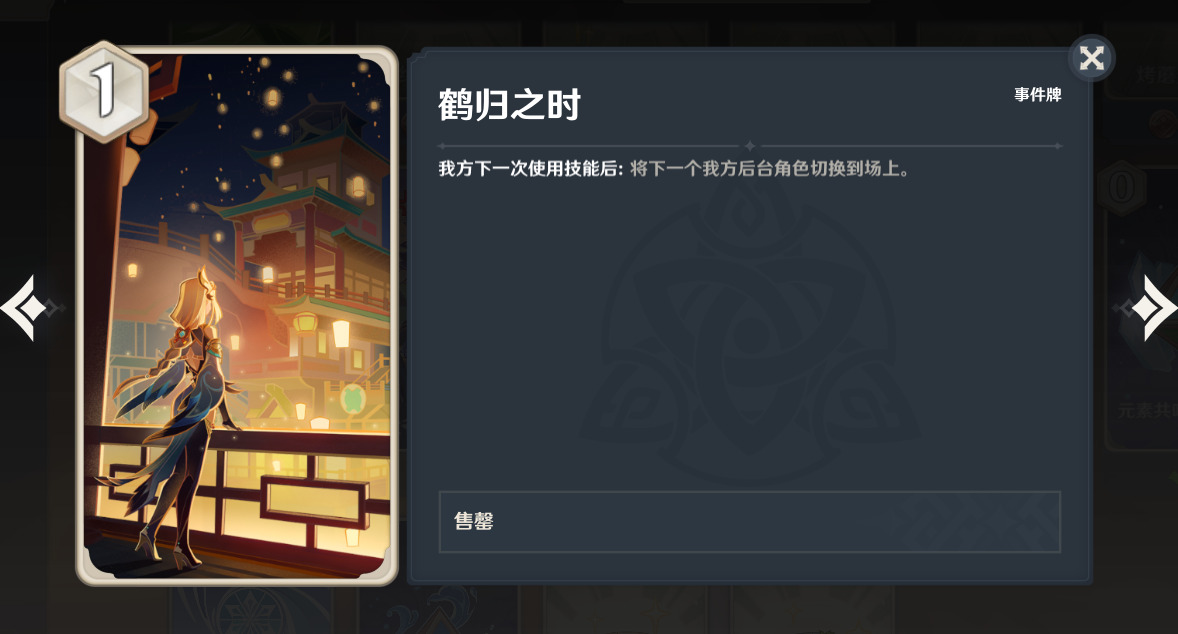
Task: Click the card title 鹤归之时
Action: click(x=509, y=104)
